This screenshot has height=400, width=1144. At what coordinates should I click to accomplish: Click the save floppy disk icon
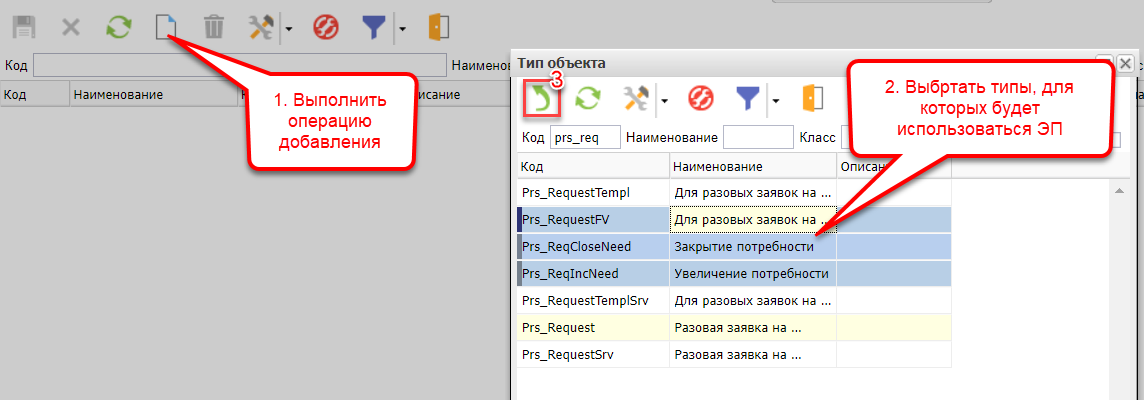pos(23,27)
